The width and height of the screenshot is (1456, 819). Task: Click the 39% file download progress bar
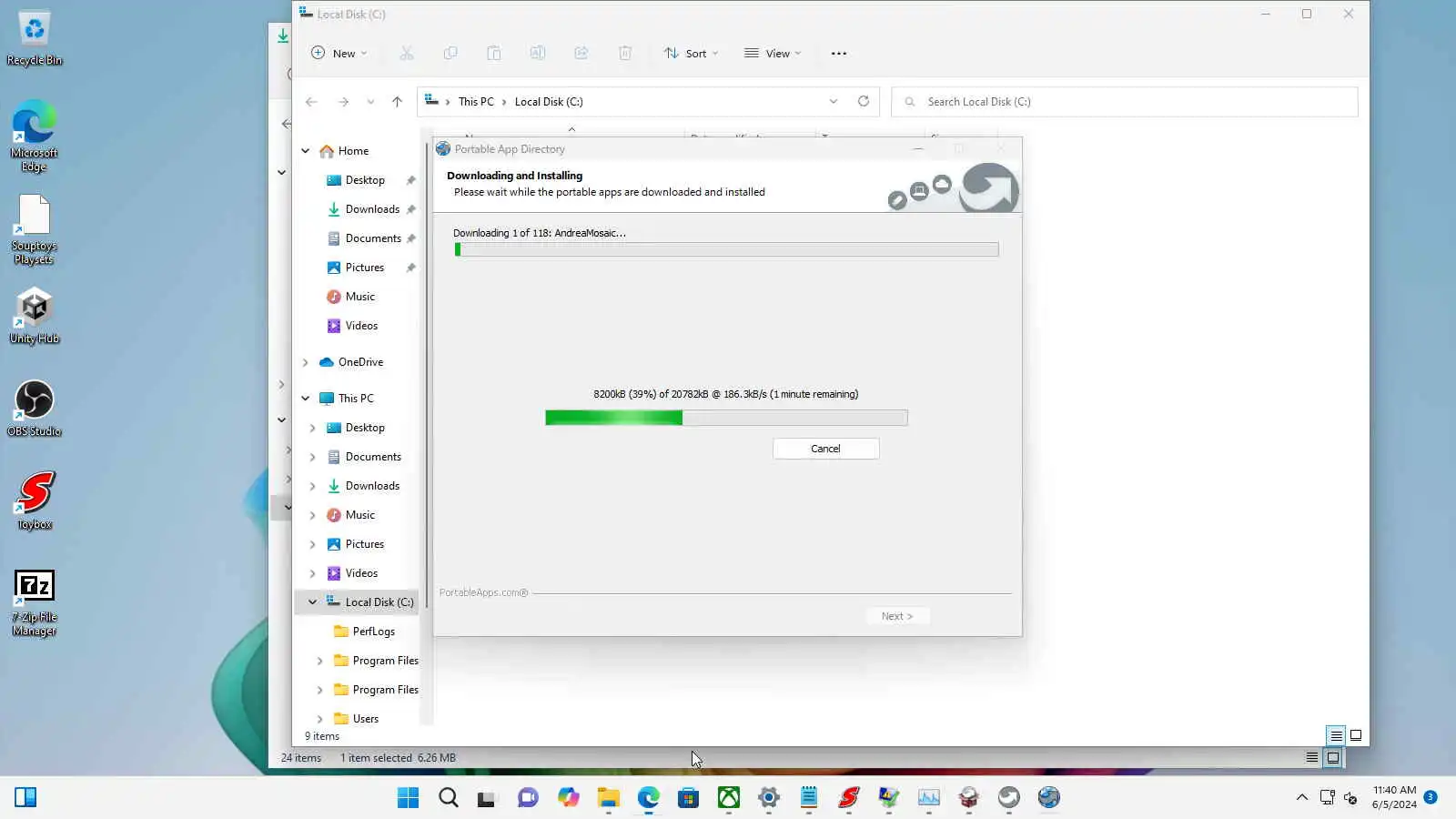(x=726, y=418)
